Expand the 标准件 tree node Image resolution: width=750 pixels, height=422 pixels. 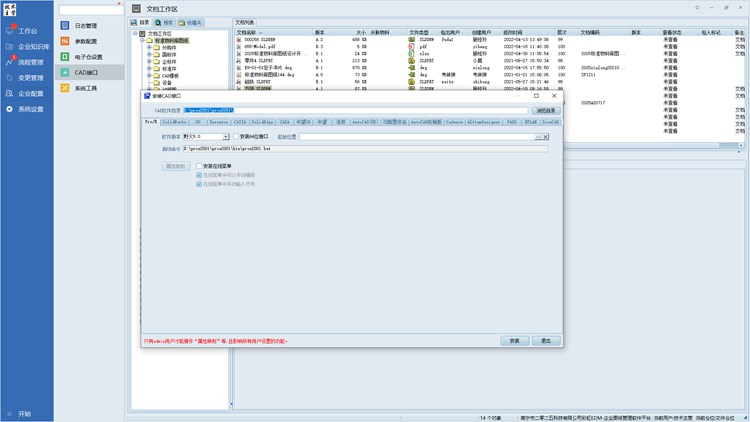click(149, 68)
